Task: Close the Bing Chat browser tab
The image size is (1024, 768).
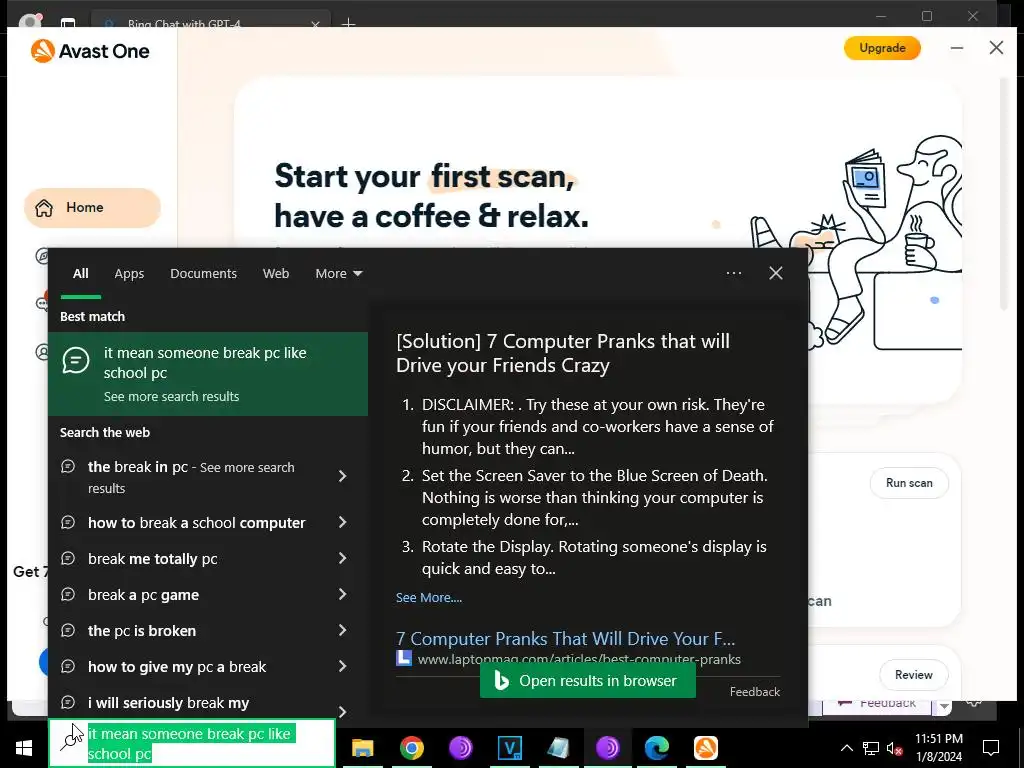Action: [x=315, y=24]
